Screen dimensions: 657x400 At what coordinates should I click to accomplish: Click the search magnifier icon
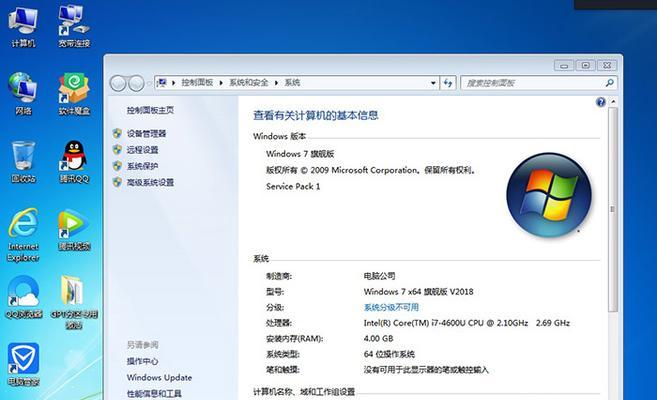pos(610,83)
